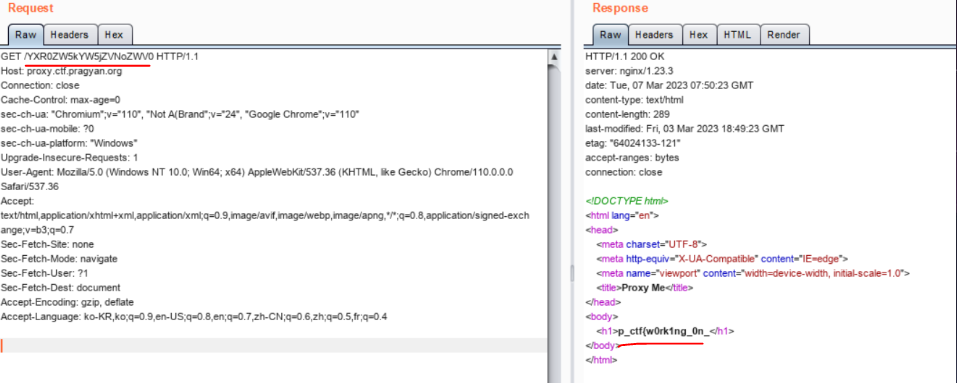
Task: Click the meta name="viewport" line
Action: tap(753, 273)
